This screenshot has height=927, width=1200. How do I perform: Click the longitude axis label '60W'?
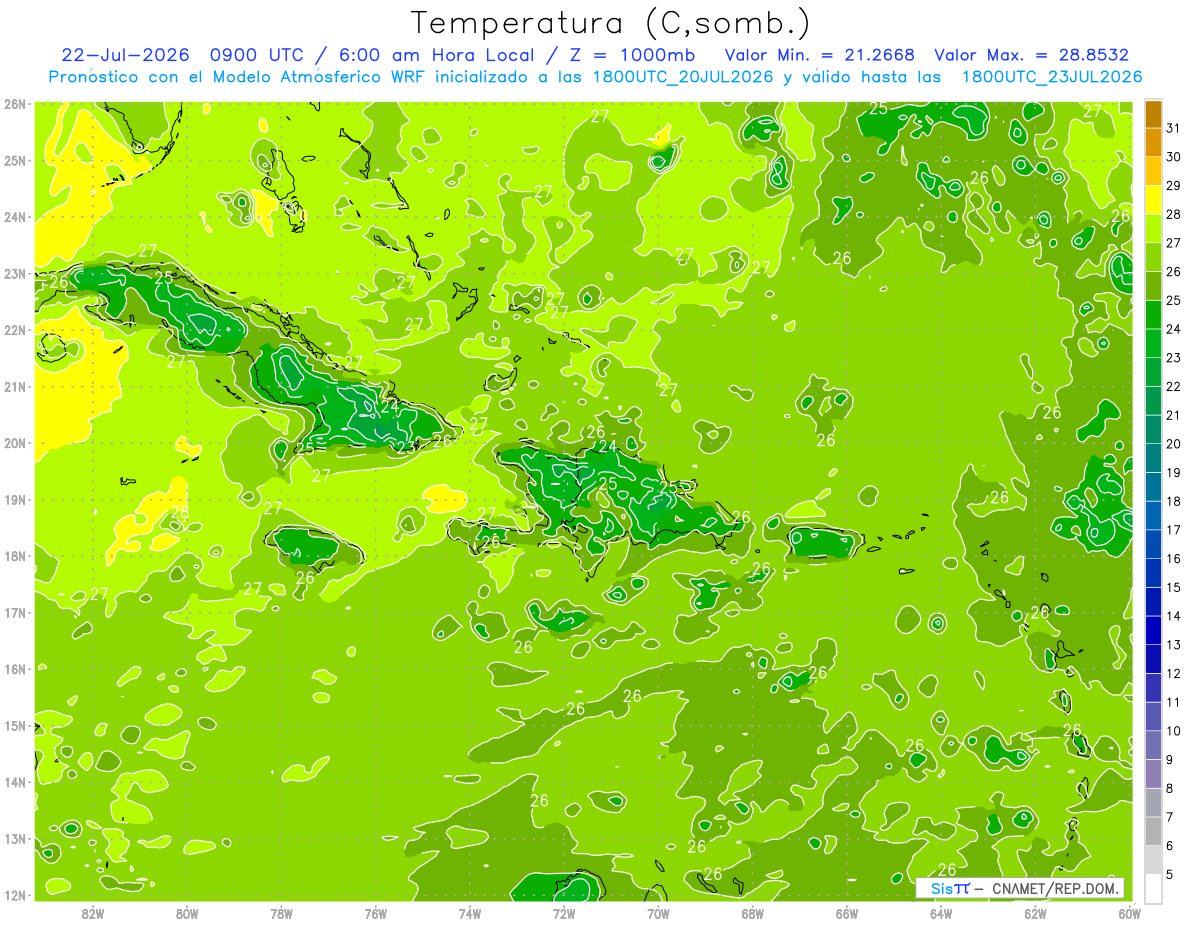pos(1129,913)
